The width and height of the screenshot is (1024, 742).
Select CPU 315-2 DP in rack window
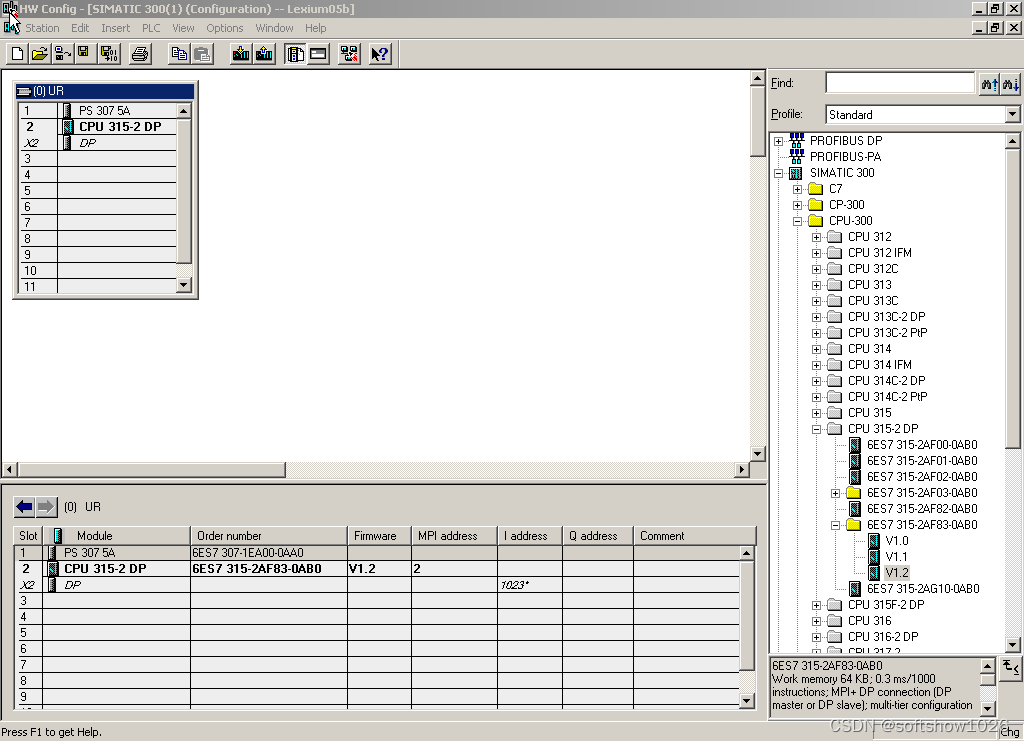[x=120, y=127]
